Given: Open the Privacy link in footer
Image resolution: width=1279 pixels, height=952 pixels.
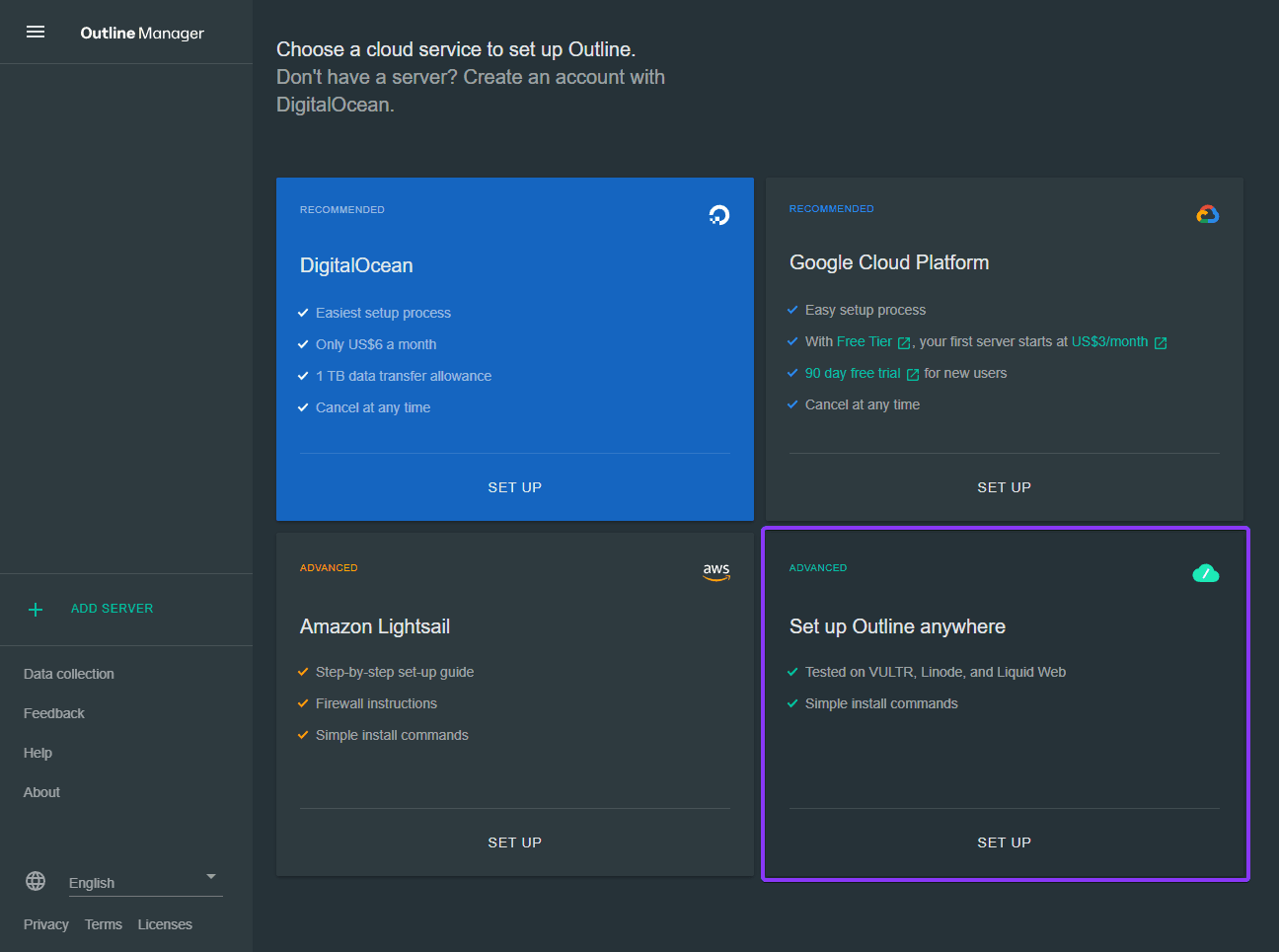Looking at the screenshot, I should 46,924.
